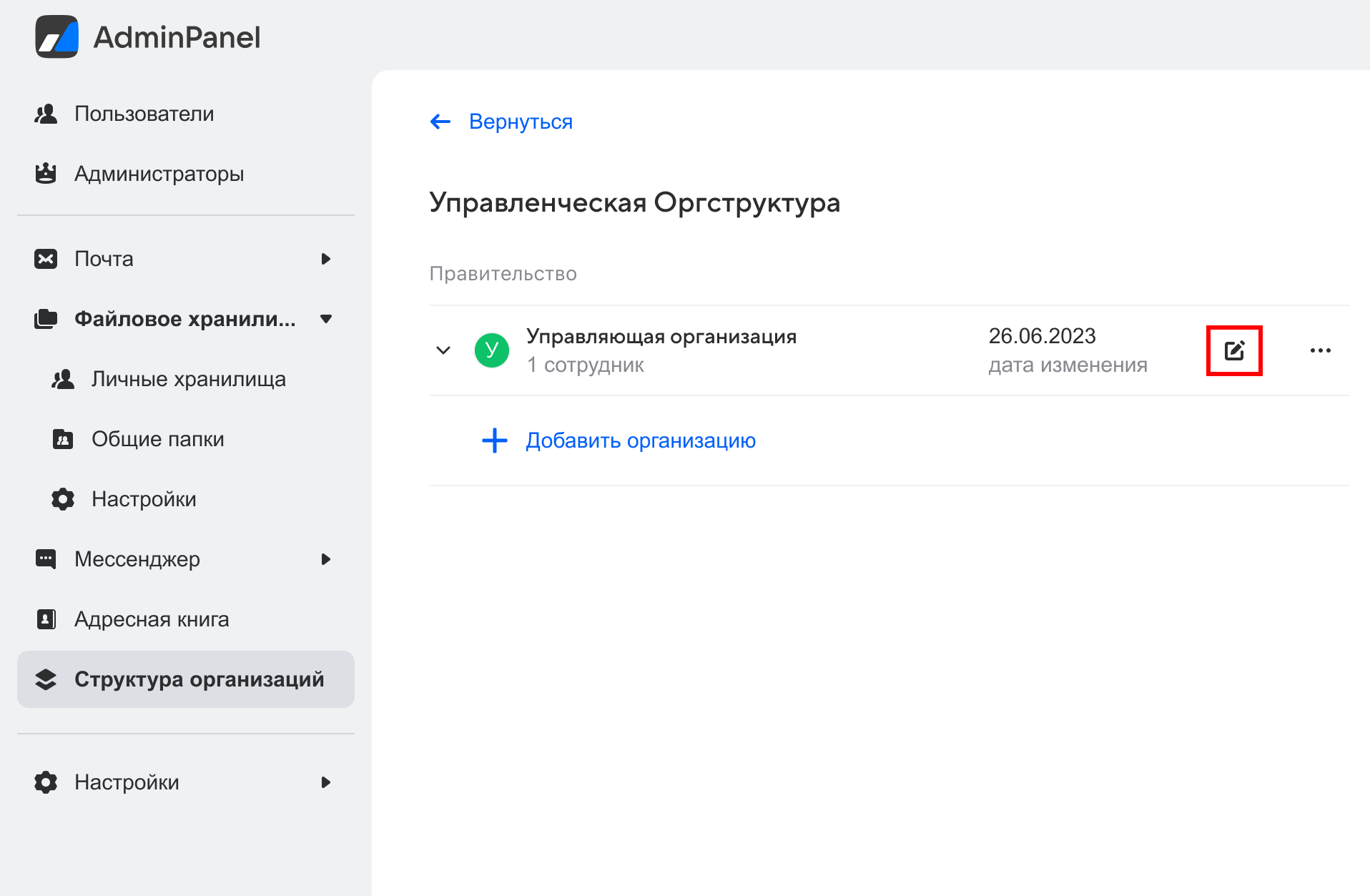This screenshot has width=1370, height=896.
Task: Click the envelope icon beside Почта
Action: click(x=46, y=259)
